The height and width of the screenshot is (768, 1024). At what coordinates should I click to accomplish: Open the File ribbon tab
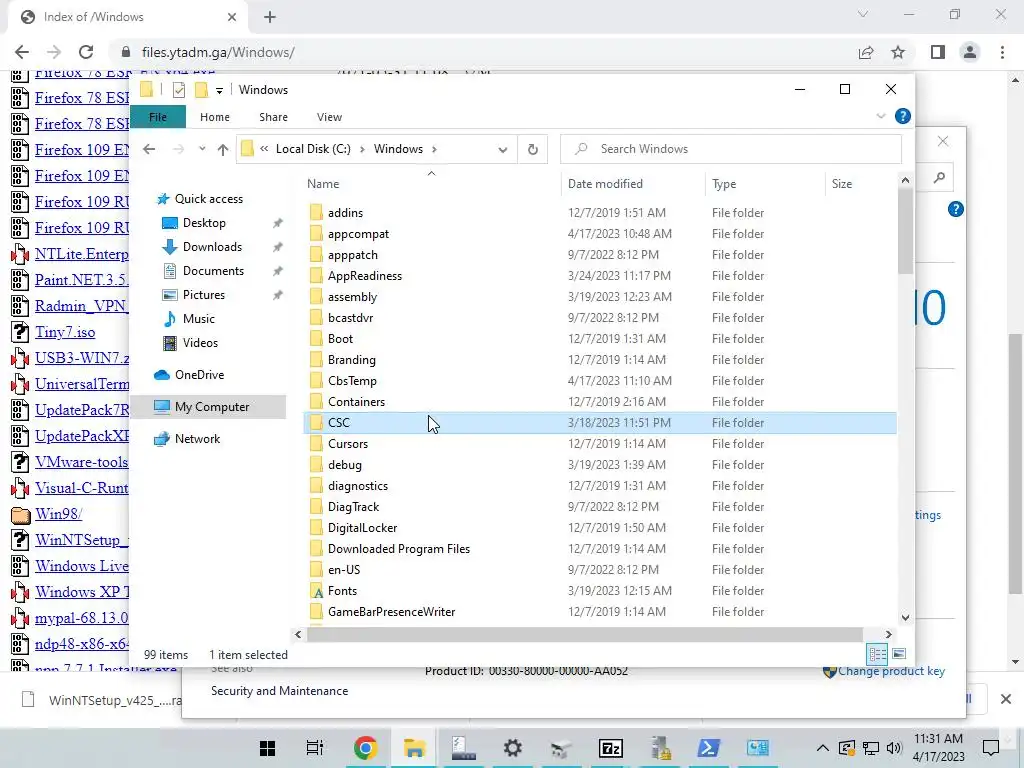point(158,117)
